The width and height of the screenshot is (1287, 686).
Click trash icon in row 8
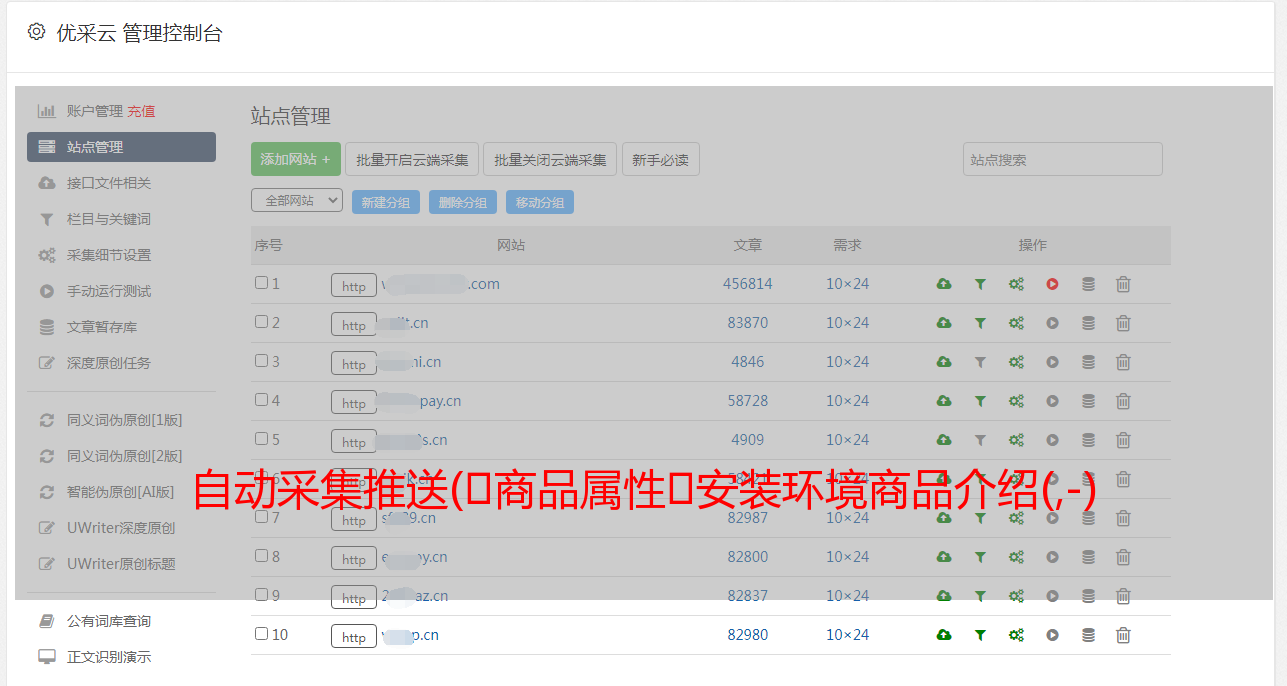pyautogui.click(x=1123, y=557)
